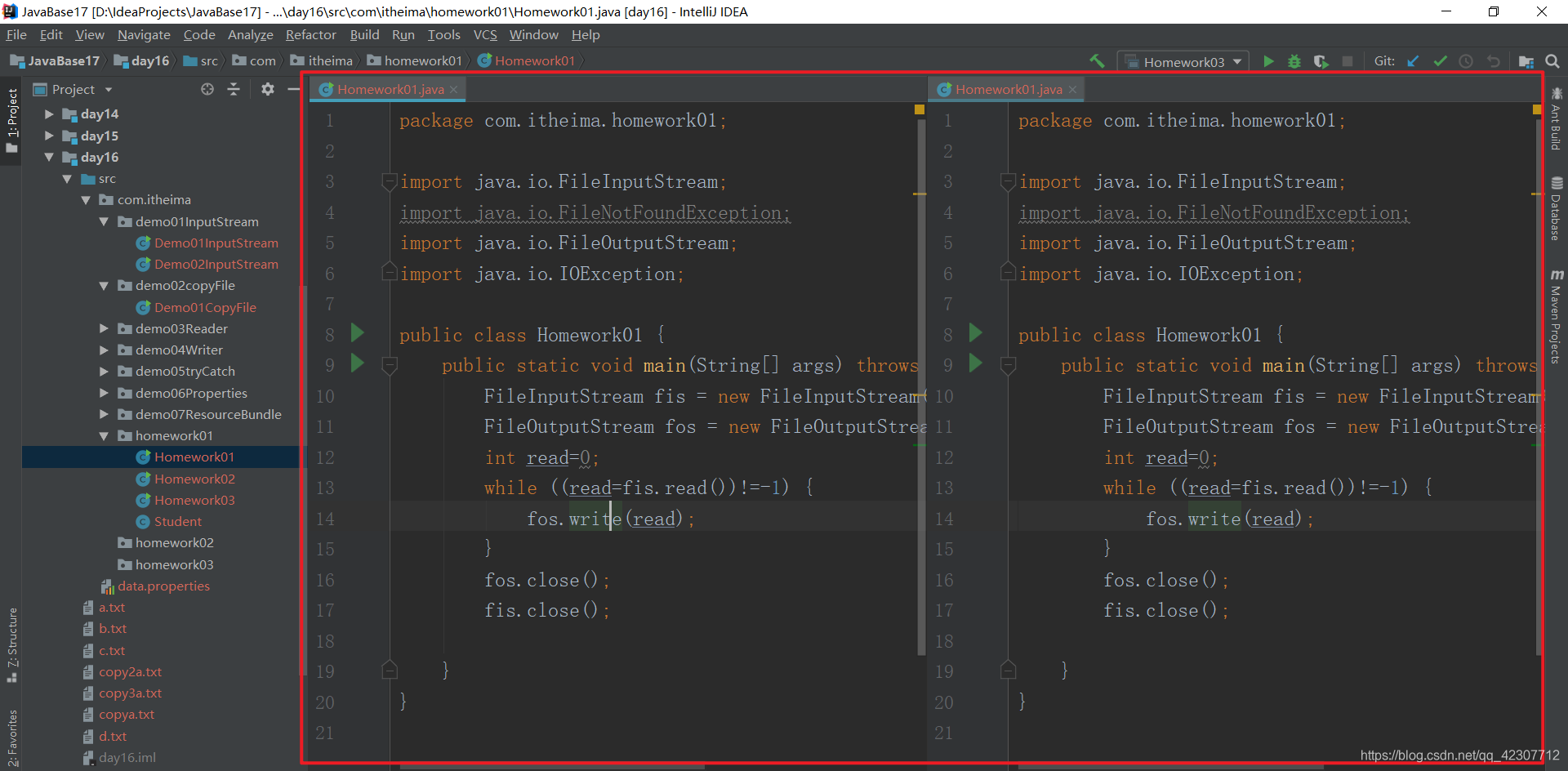Click the Build project hammer icon
Viewport: 1568px width, 771px height.
(x=1097, y=61)
